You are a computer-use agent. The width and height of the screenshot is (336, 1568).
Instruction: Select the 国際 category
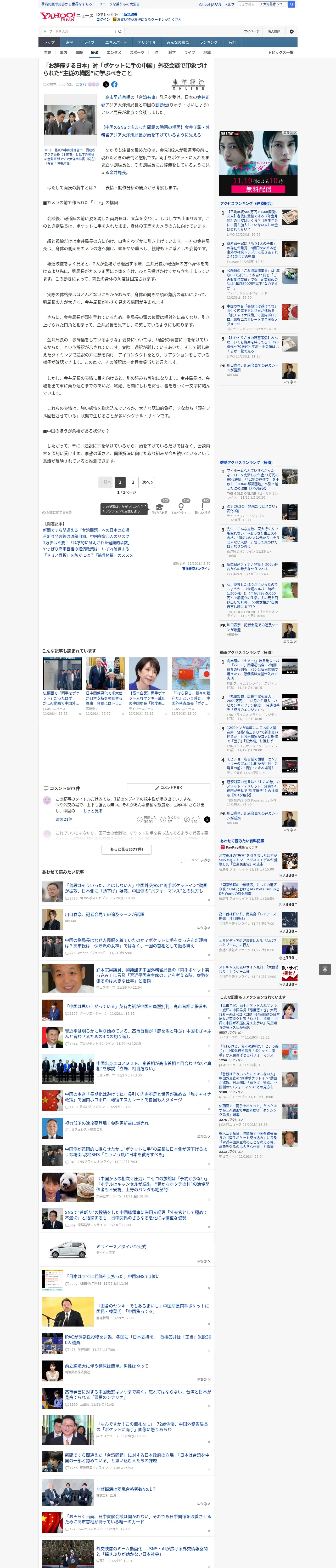pos(79,52)
